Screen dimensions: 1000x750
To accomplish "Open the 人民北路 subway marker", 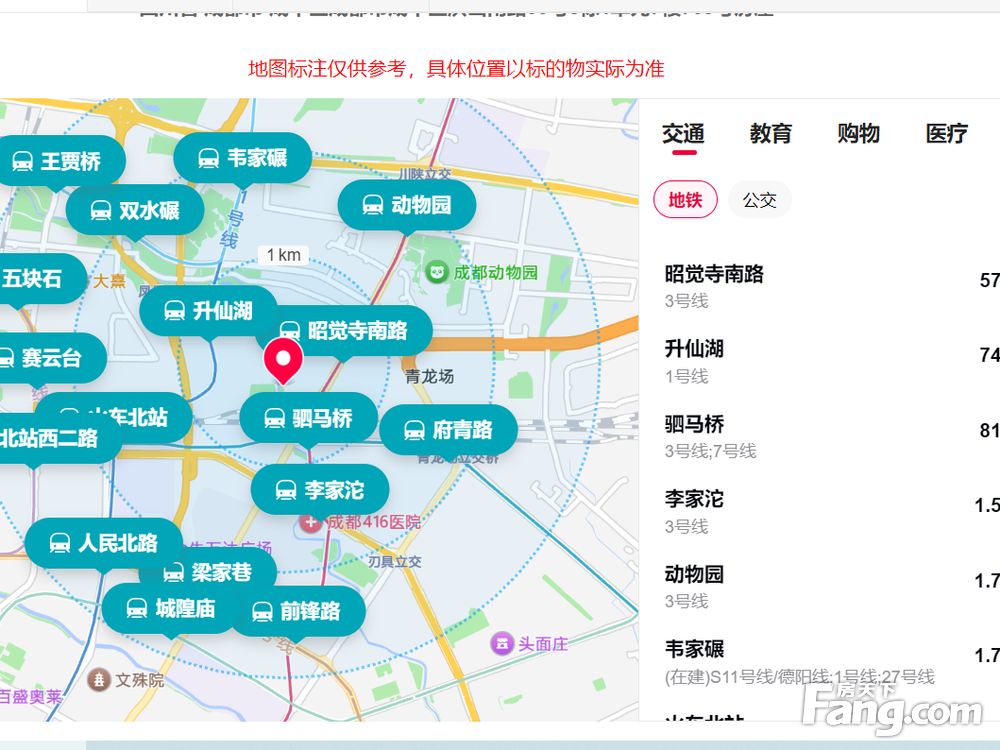I will click(104, 543).
